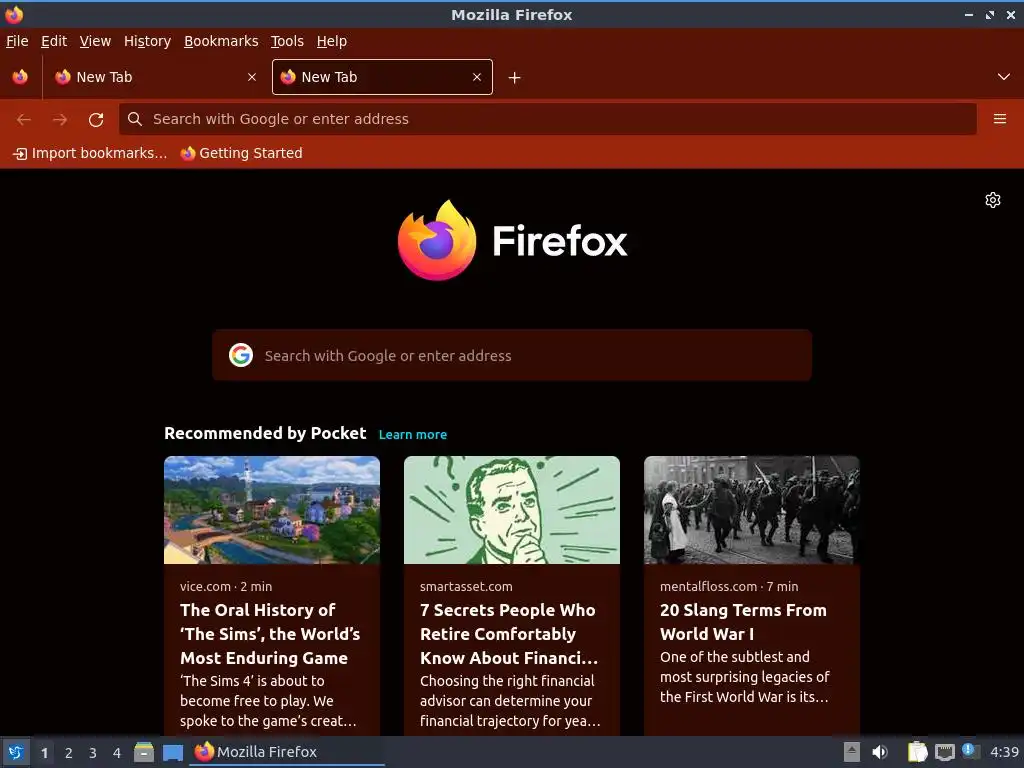
Task: Focus the center Google search box
Action: pos(512,355)
